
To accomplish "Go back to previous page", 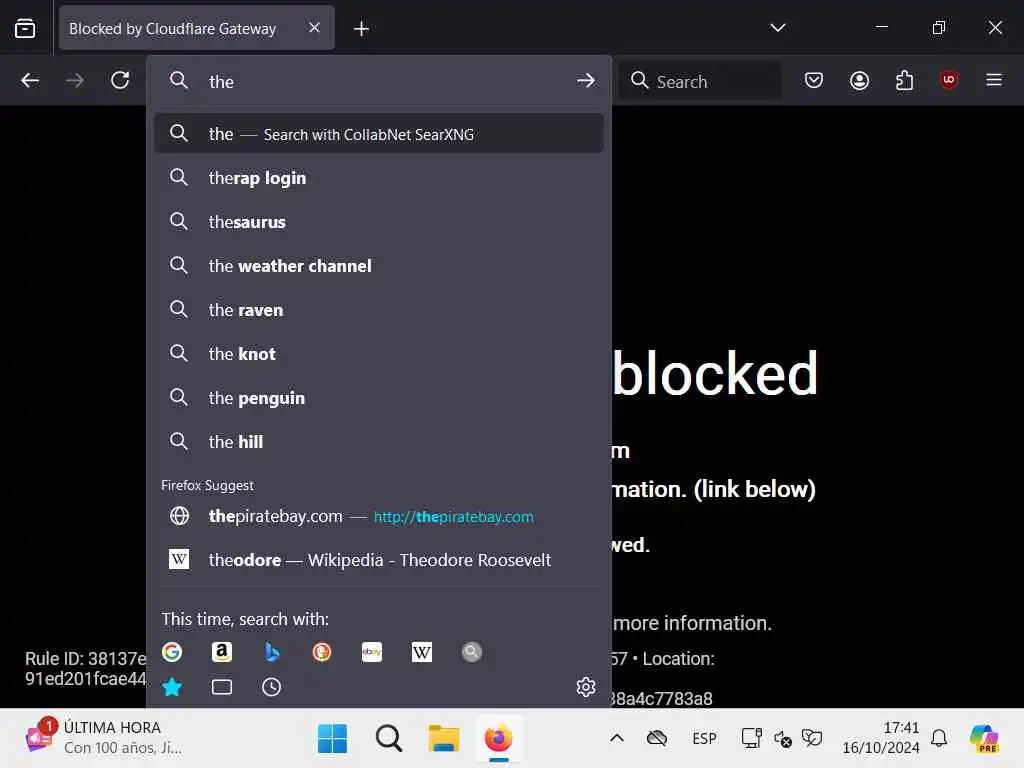I will click(30, 80).
